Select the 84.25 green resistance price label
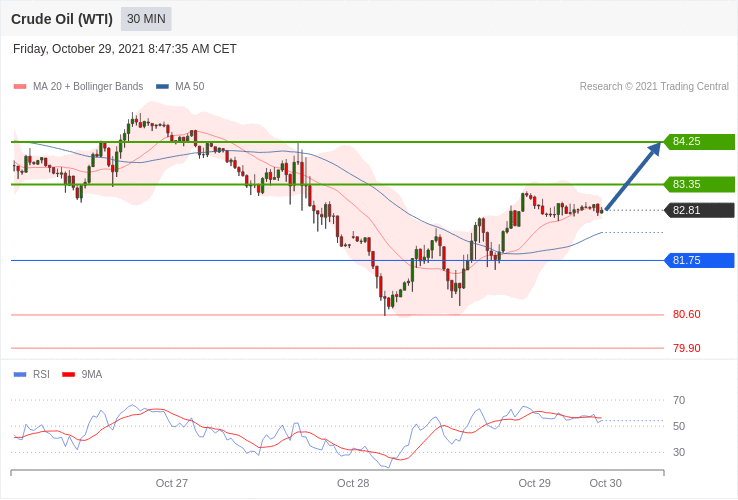 (x=699, y=141)
